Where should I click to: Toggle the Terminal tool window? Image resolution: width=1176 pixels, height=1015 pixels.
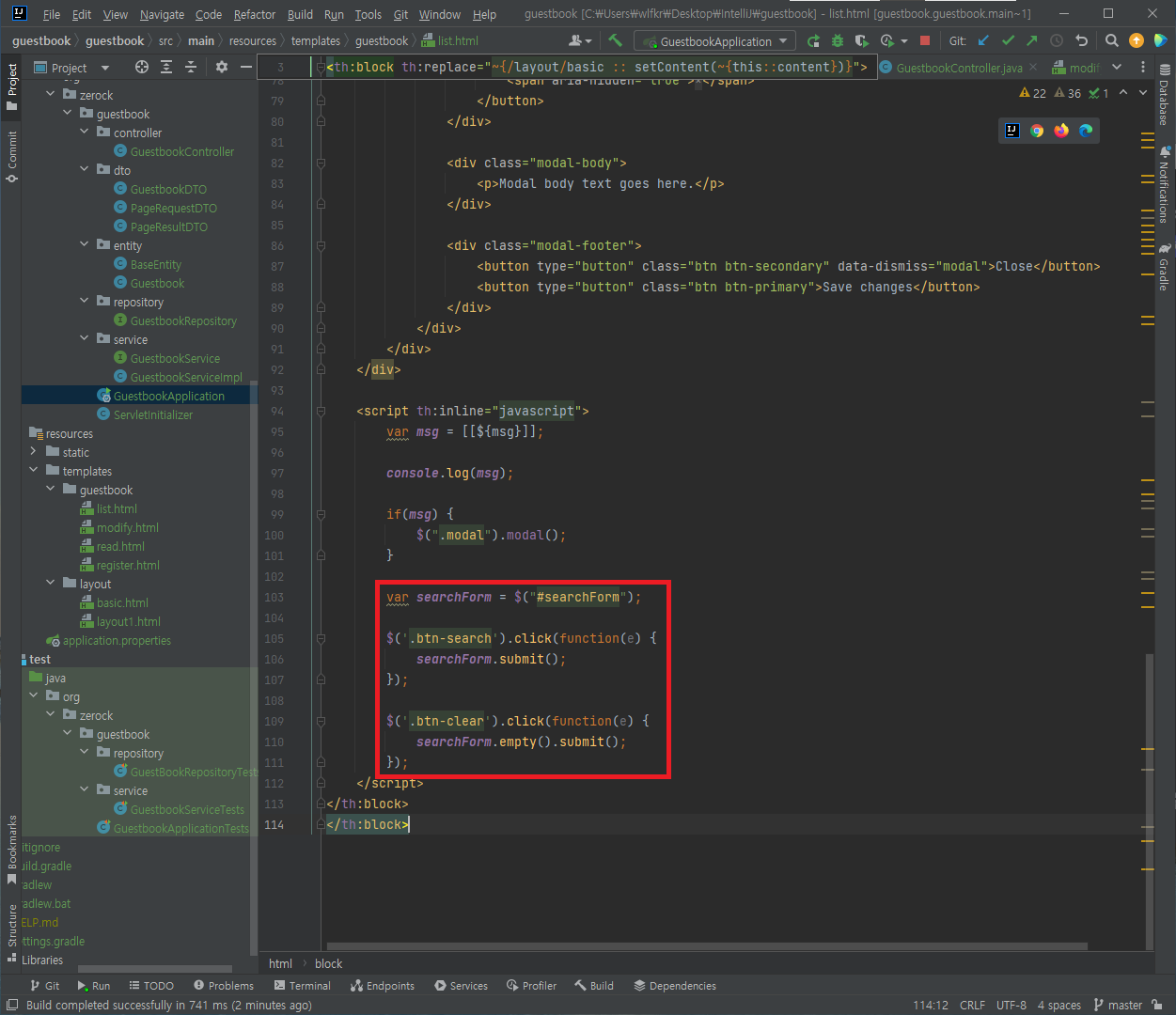pyautogui.click(x=302, y=986)
